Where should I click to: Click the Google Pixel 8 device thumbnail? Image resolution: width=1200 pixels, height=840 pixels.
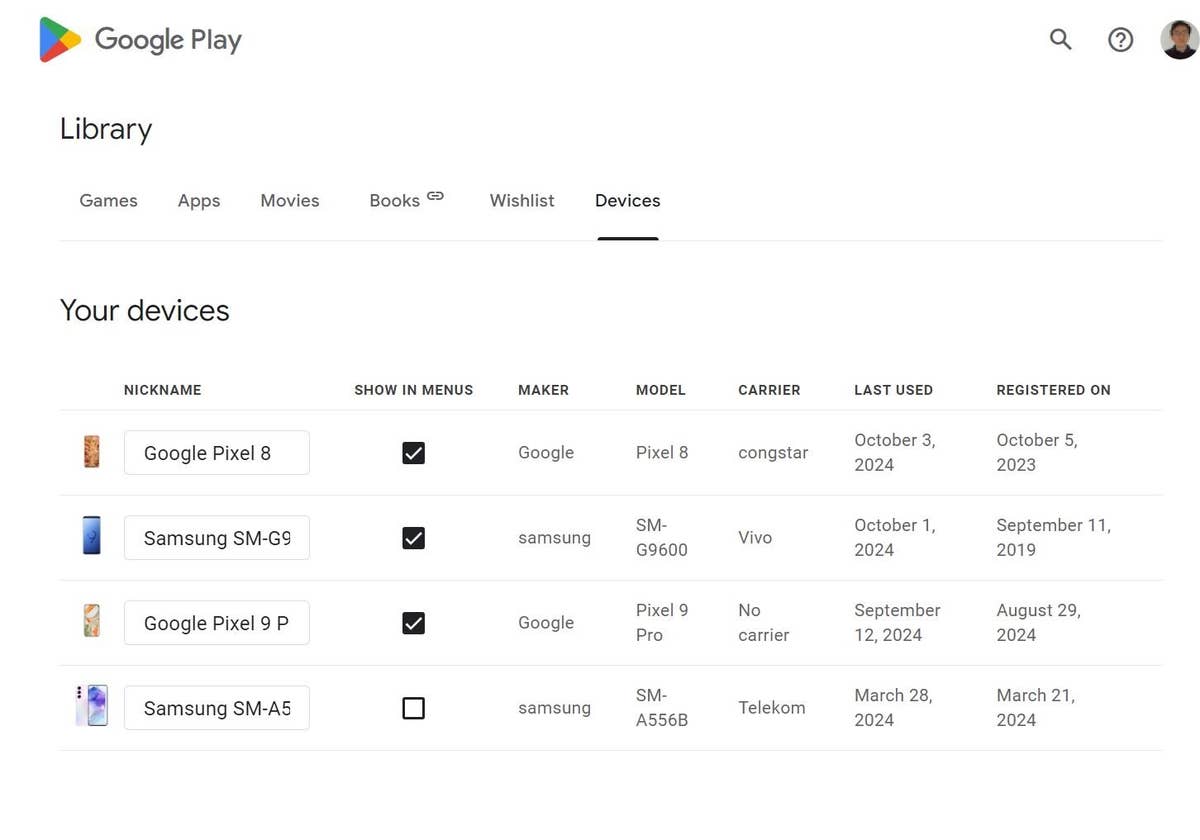(x=91, y=452)
